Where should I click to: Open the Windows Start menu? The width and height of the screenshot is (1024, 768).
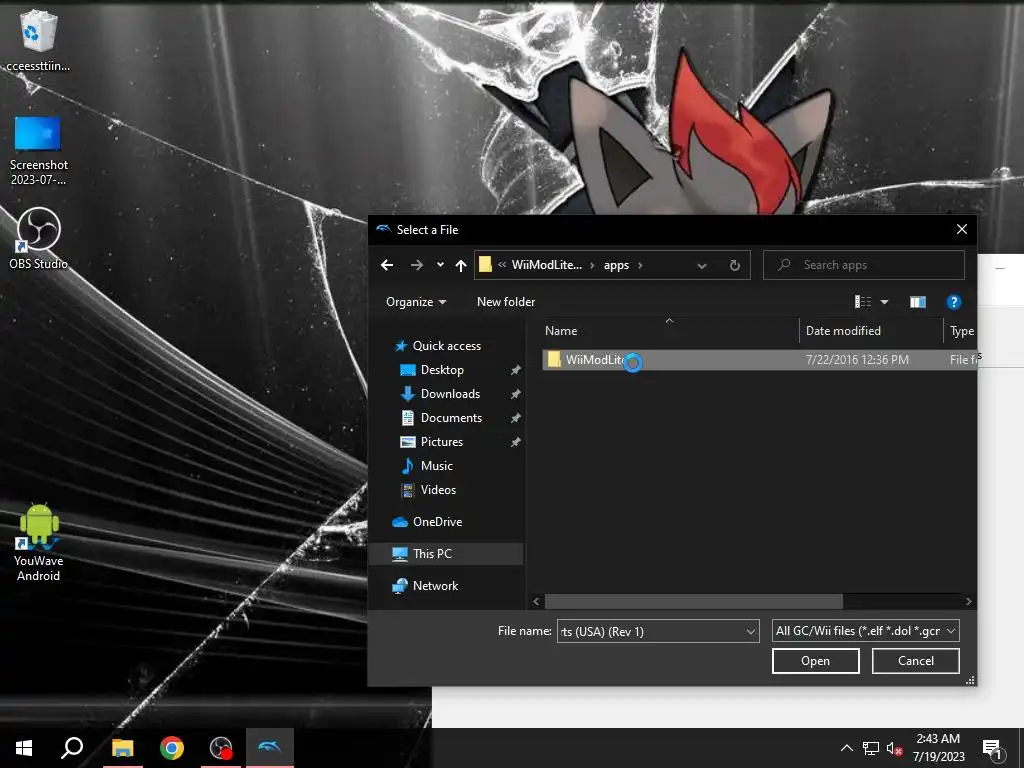24,748
